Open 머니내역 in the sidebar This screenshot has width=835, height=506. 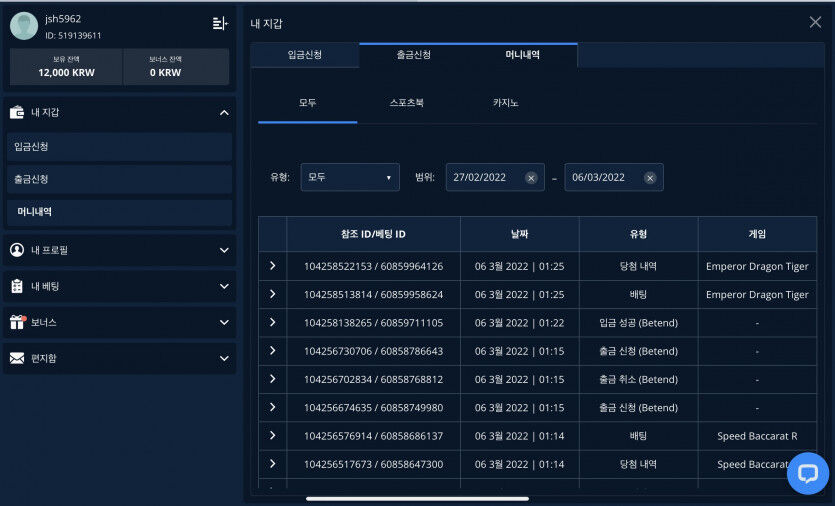(x=119, y=212)
